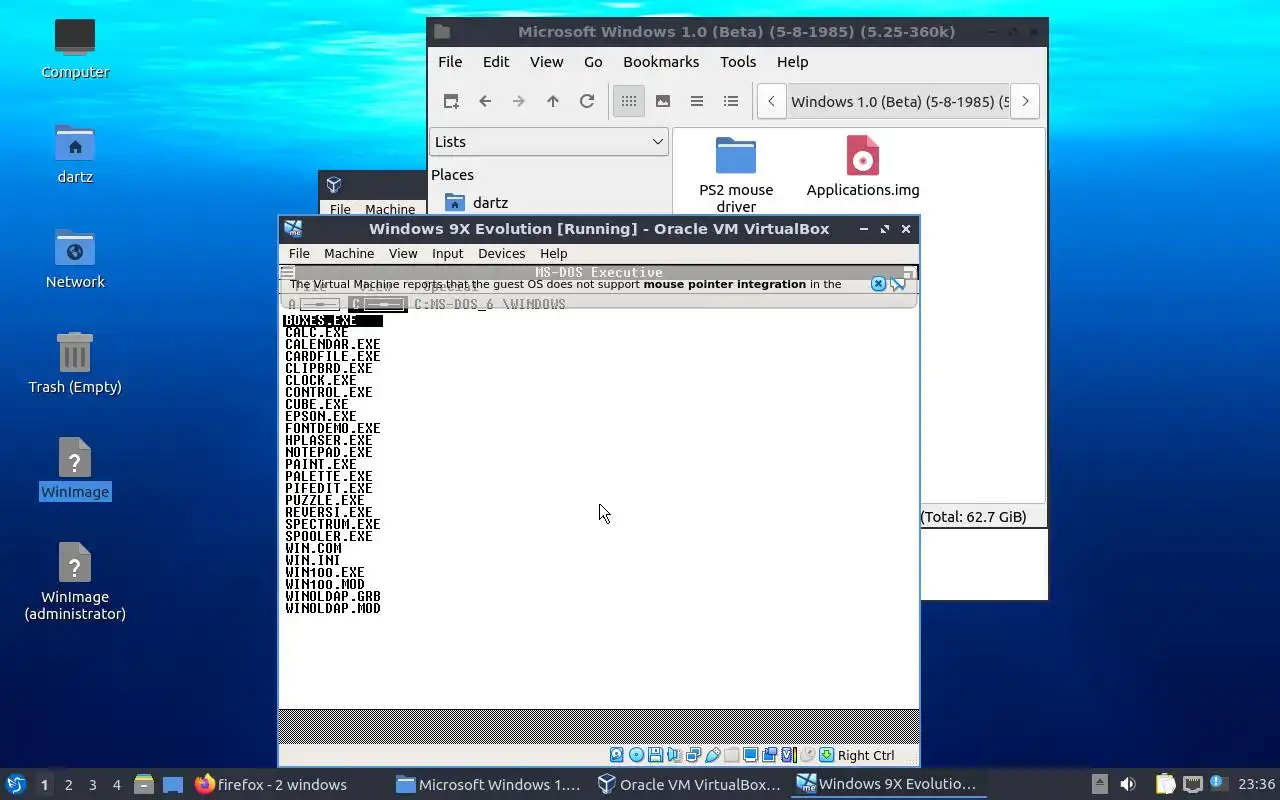Open Machine menu in Windows 9X Evolution window
The image size is (1280, 800).
pos(349,254)
